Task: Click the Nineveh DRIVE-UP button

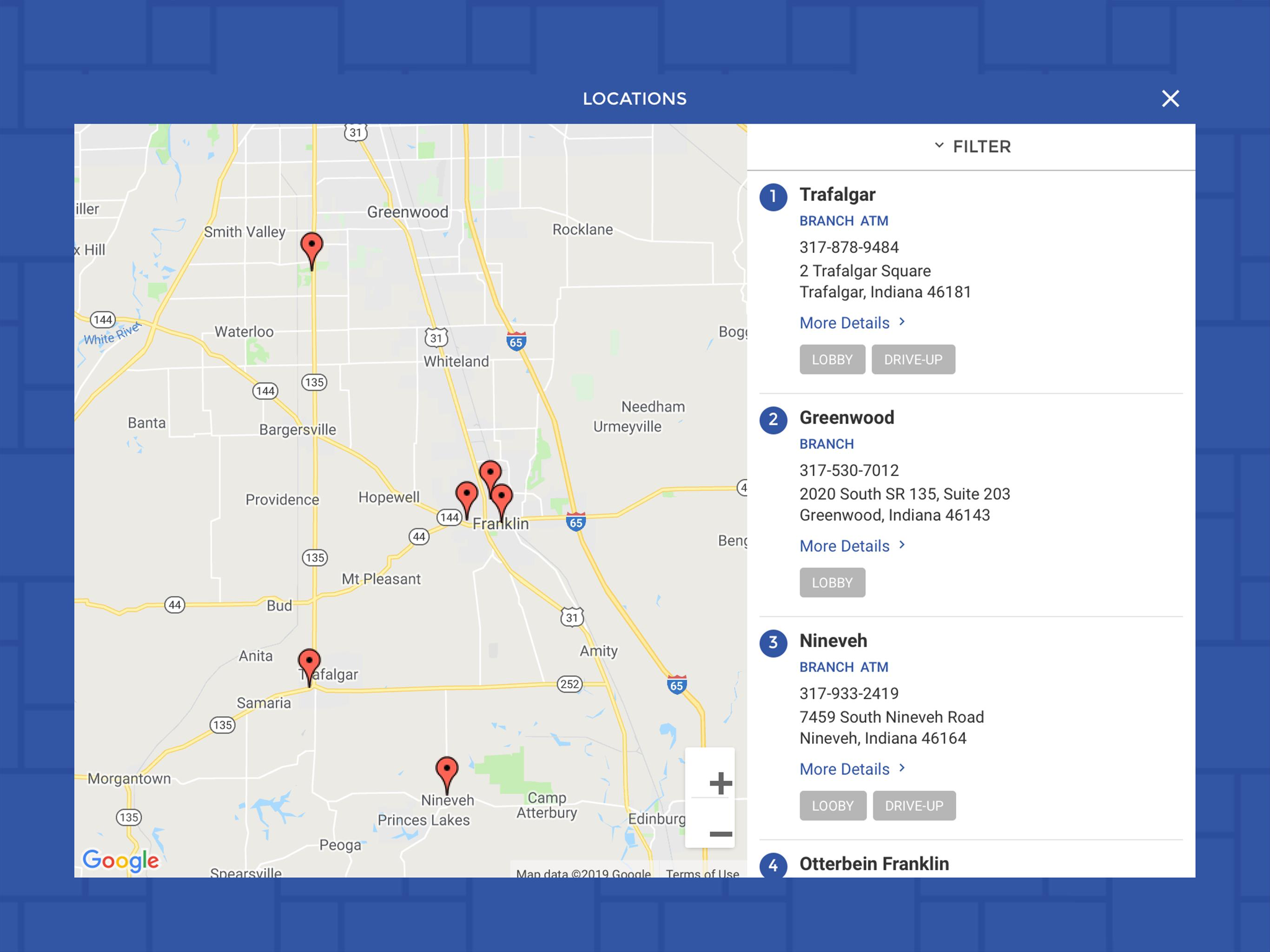Action: (x=914, y=806)
